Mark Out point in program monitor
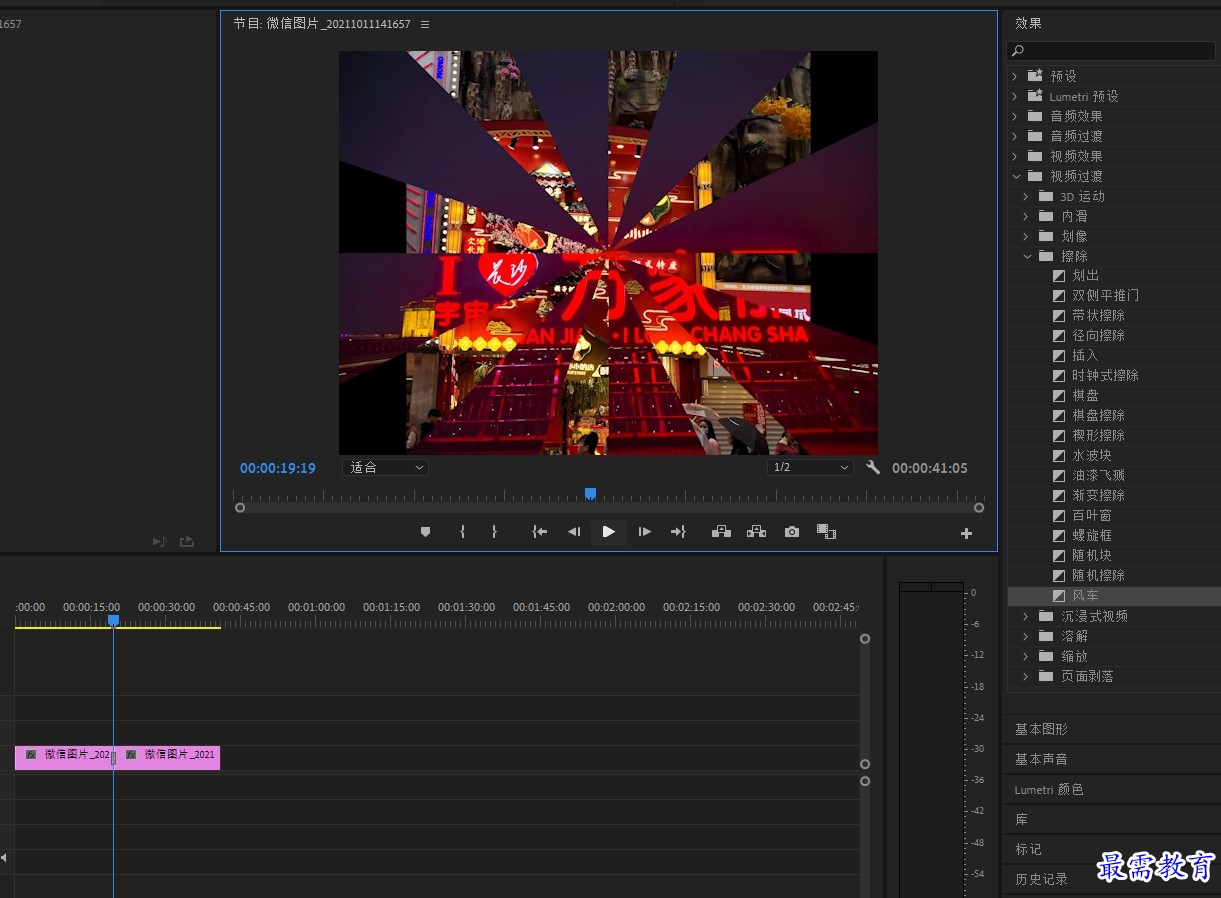The width and height of the screenshot is (1221, 898). point(494,532)
